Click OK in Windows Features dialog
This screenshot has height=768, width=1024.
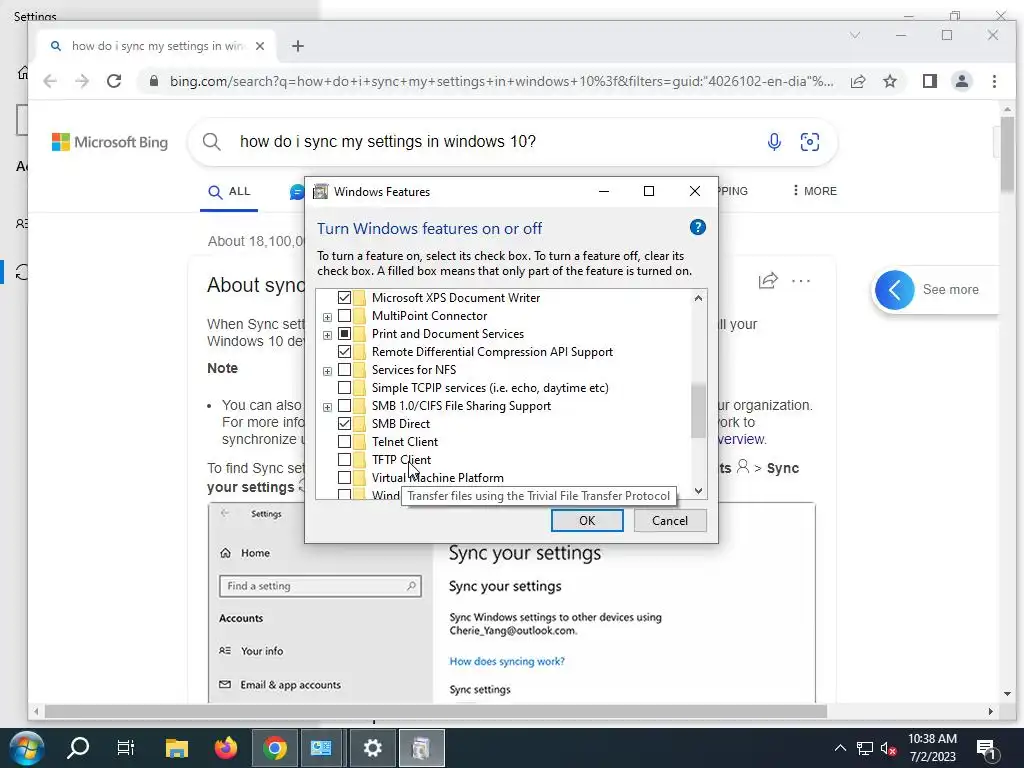pos(587,520)
